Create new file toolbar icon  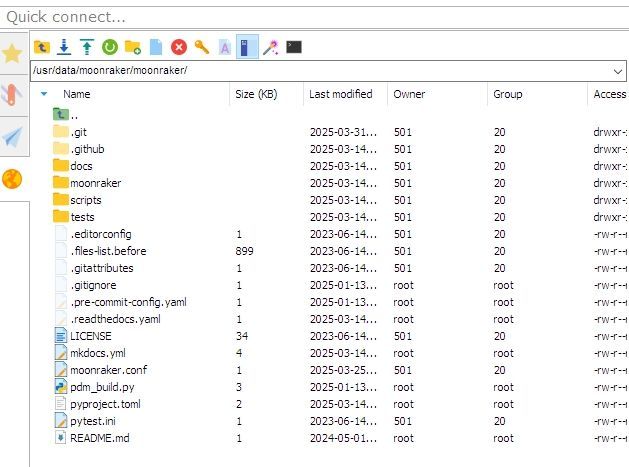(x=156, y=47)
